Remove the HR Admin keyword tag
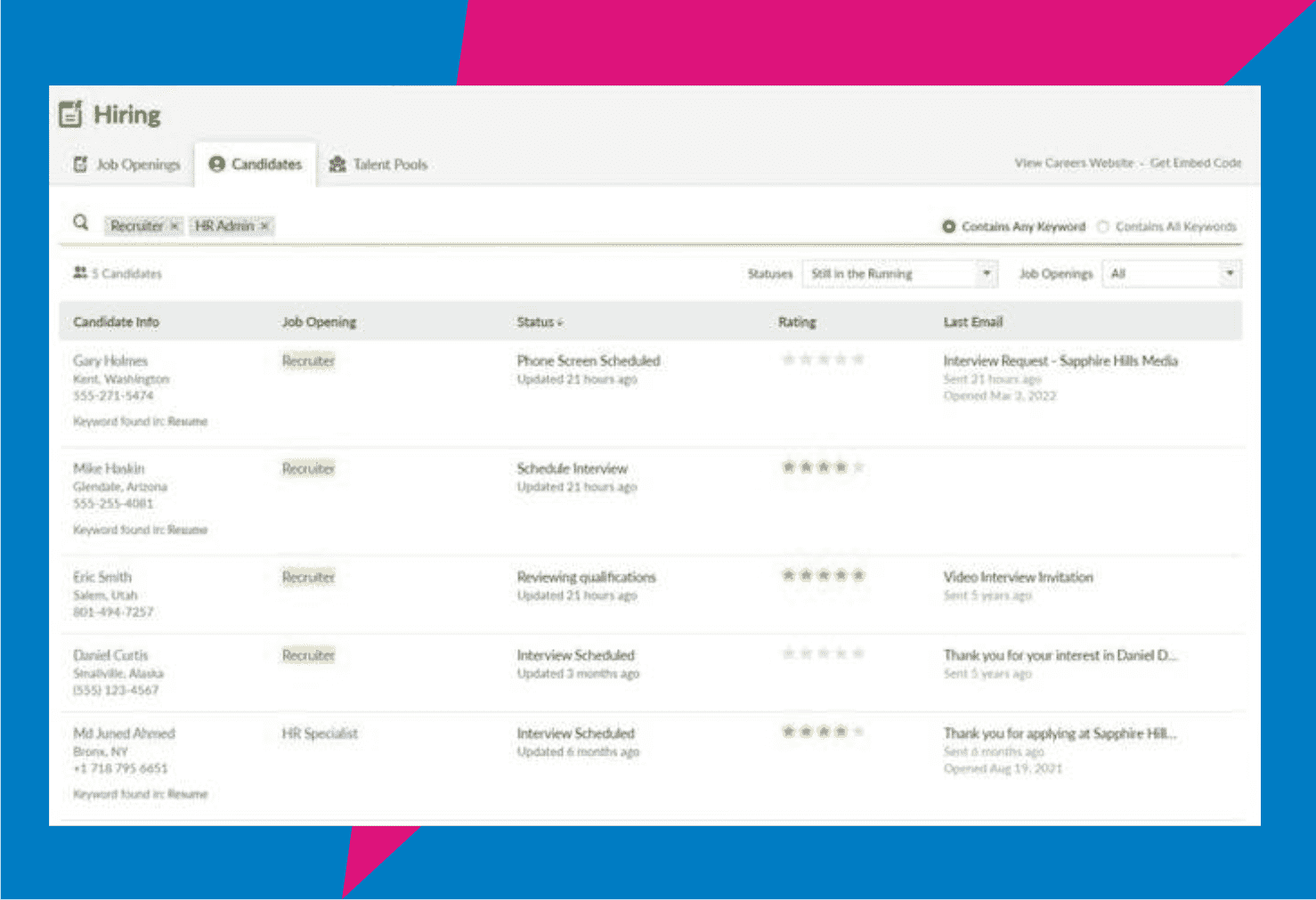 [x=264, y=226]
